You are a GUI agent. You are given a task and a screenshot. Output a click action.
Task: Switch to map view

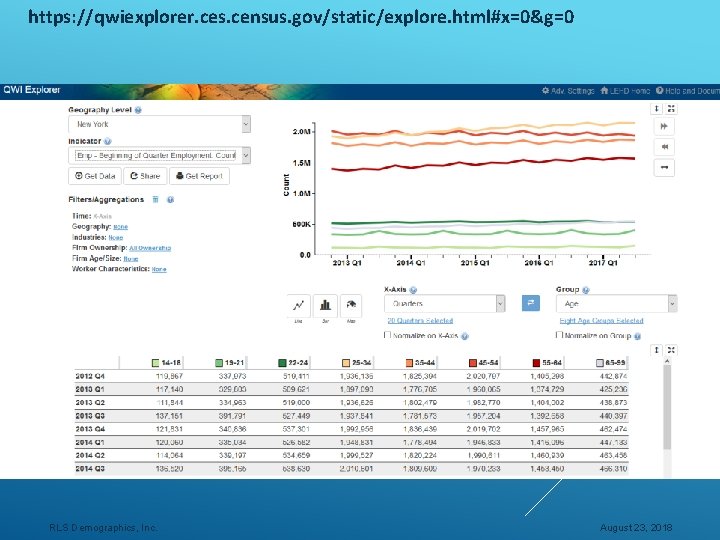click(351, 305)
